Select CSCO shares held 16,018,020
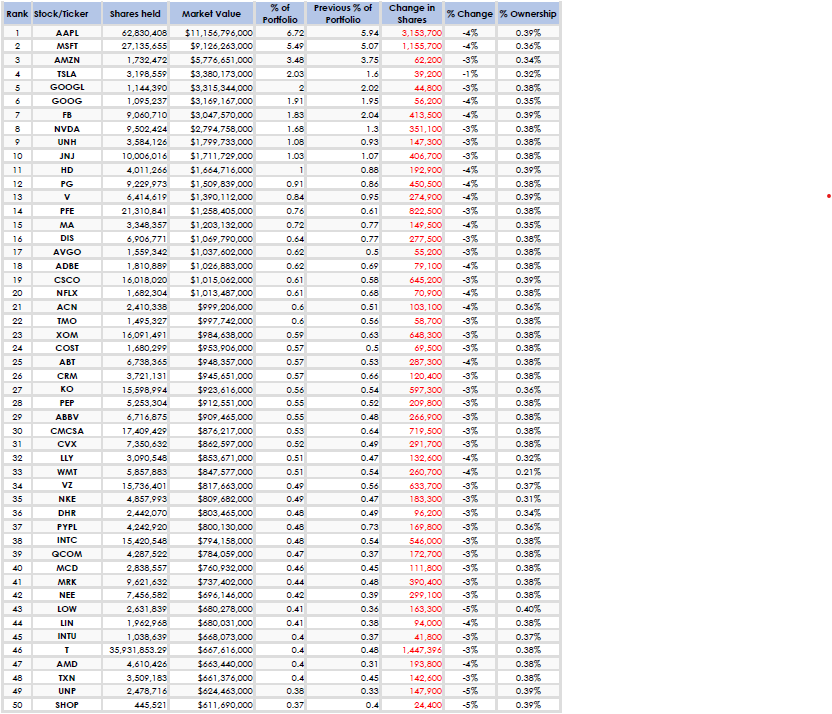This screenshot has height=714, width=832. (135, 280)
